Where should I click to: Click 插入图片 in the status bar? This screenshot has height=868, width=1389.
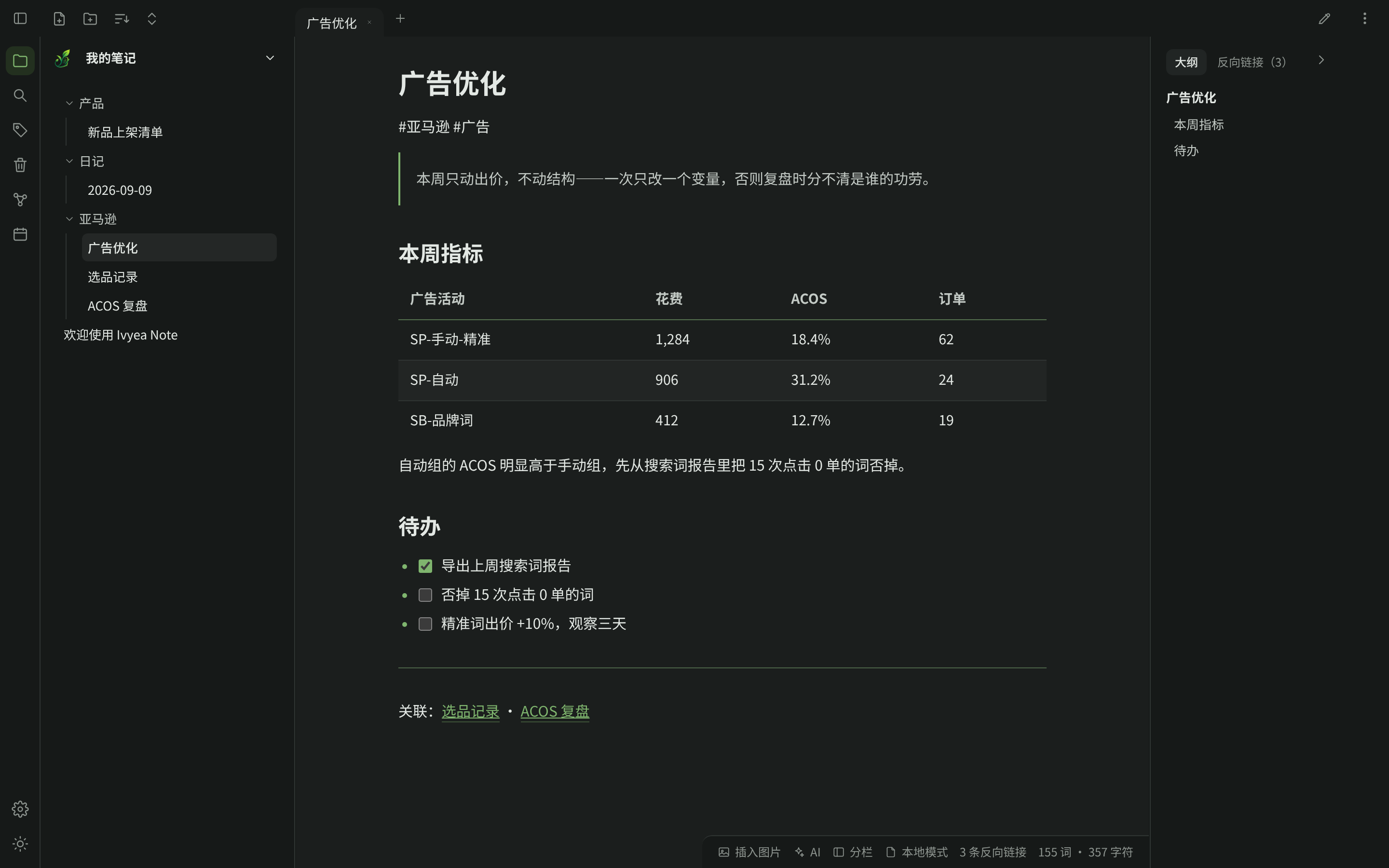(x=749, y=852)
